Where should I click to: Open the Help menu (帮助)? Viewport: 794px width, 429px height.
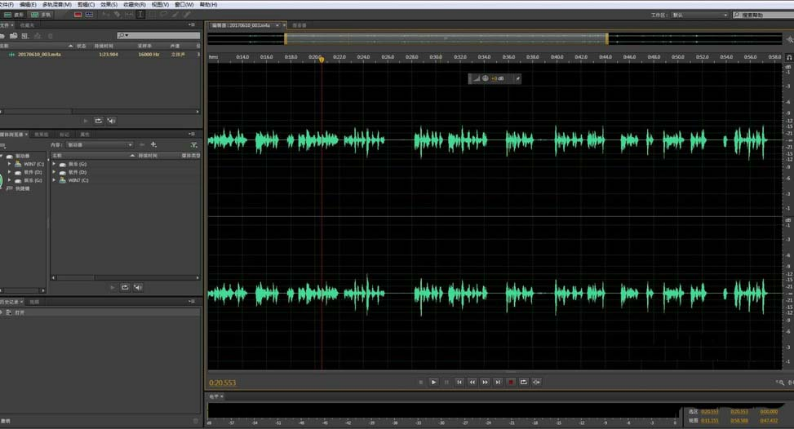click(208, 5)
